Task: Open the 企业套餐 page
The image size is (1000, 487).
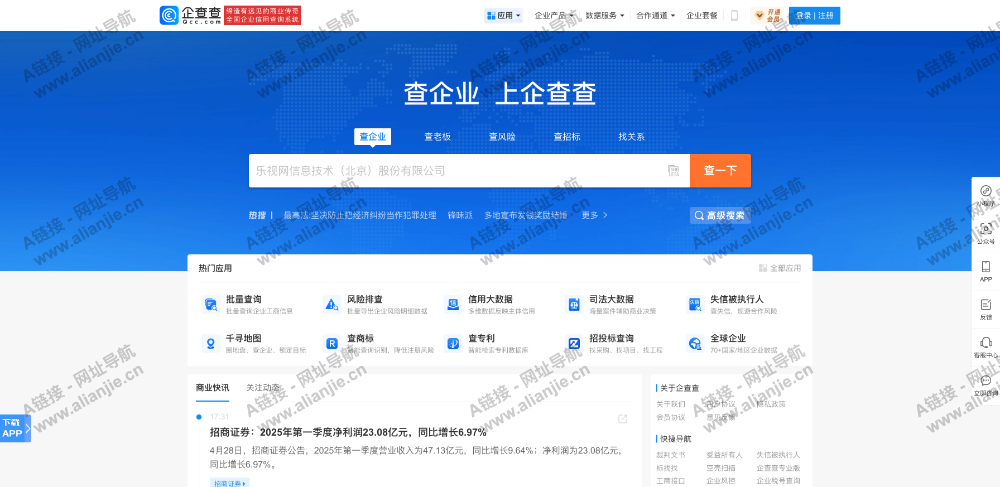Action: click(702, 15)
